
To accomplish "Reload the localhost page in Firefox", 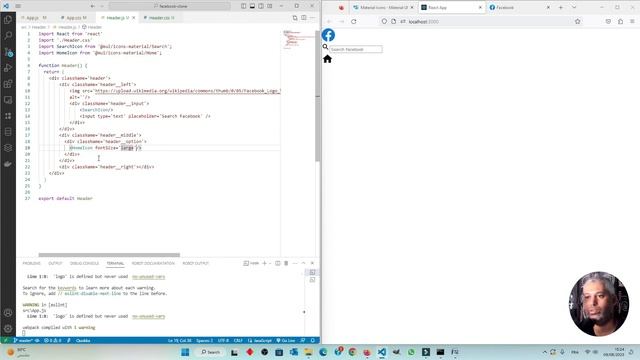I will coord(353,21).
